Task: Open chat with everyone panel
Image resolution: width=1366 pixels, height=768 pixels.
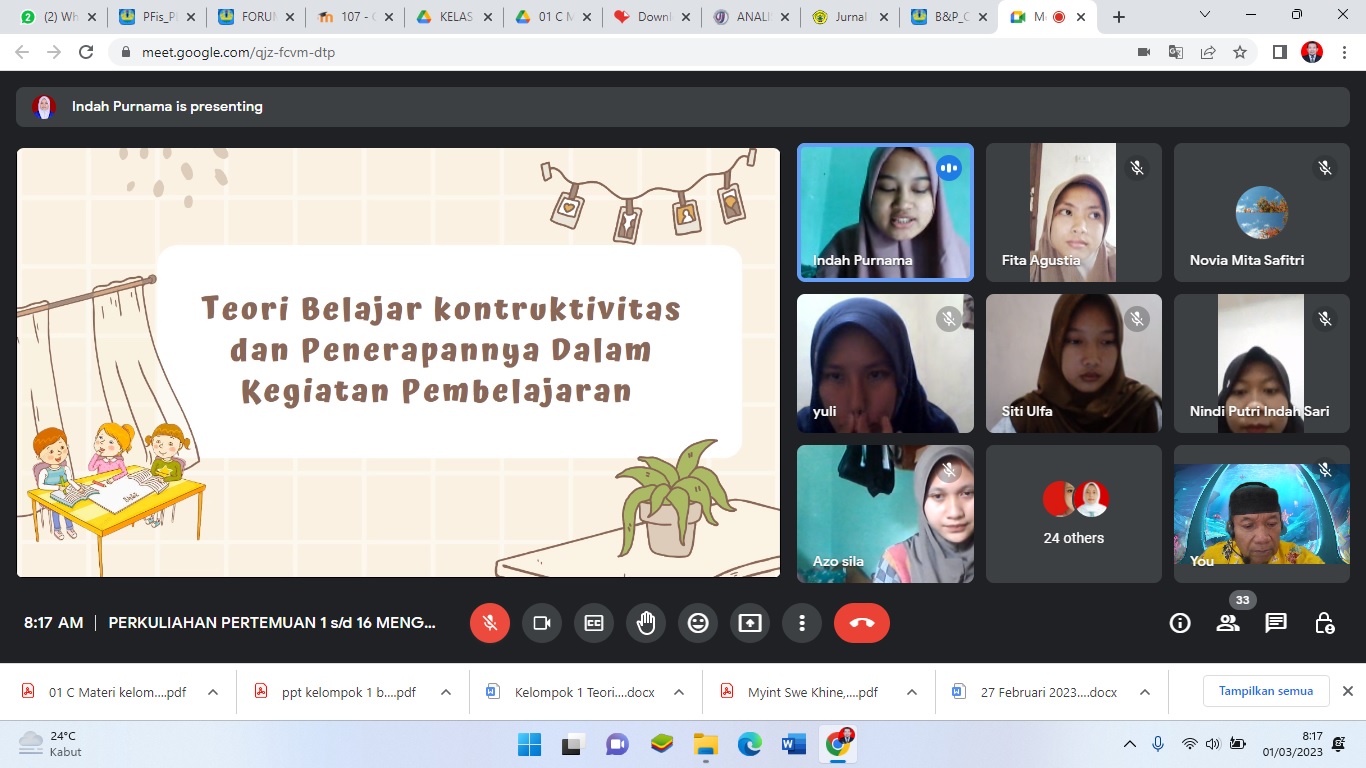Action: click(1276, 623)
